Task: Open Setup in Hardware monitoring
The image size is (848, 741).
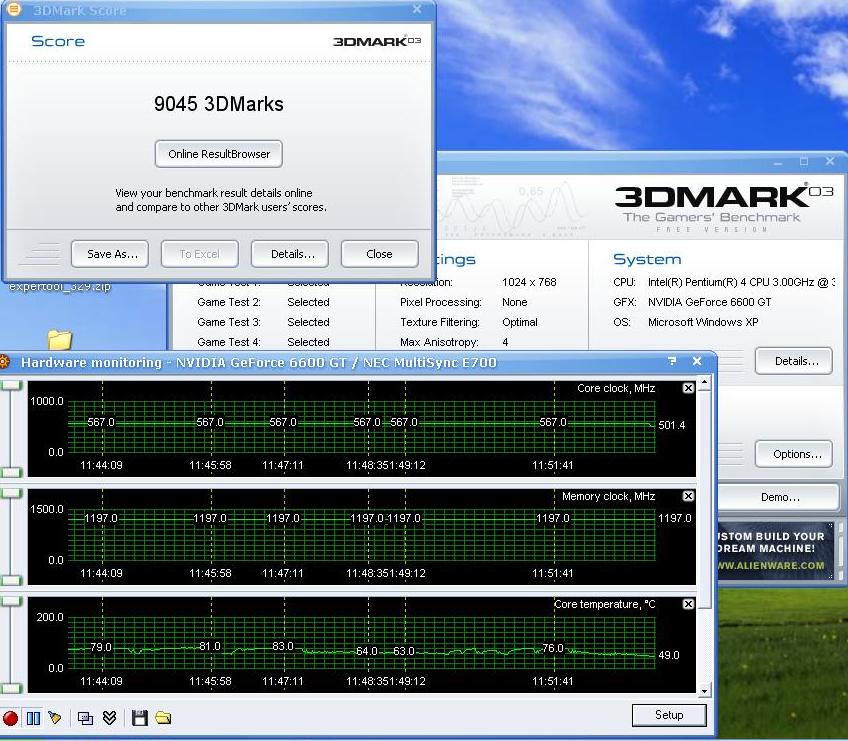Action: click(669, 715)
